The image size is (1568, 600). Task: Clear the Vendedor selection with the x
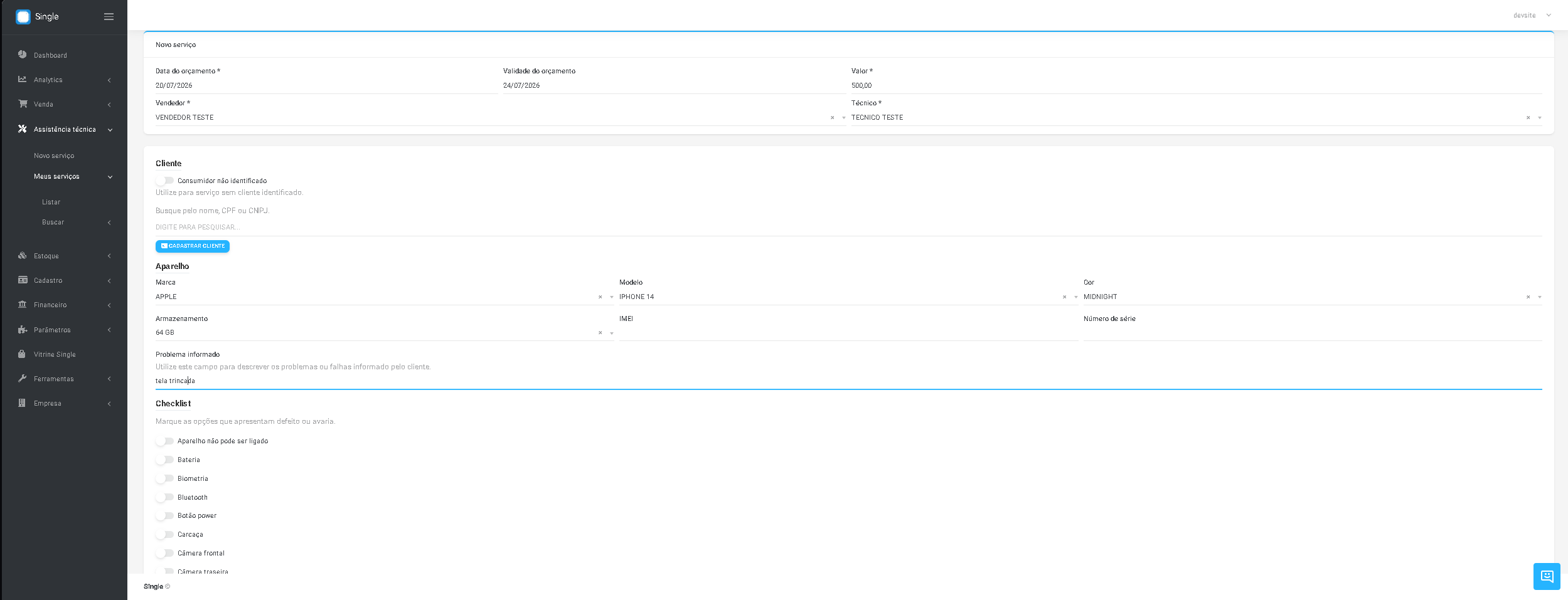click(x=833, y=118)
